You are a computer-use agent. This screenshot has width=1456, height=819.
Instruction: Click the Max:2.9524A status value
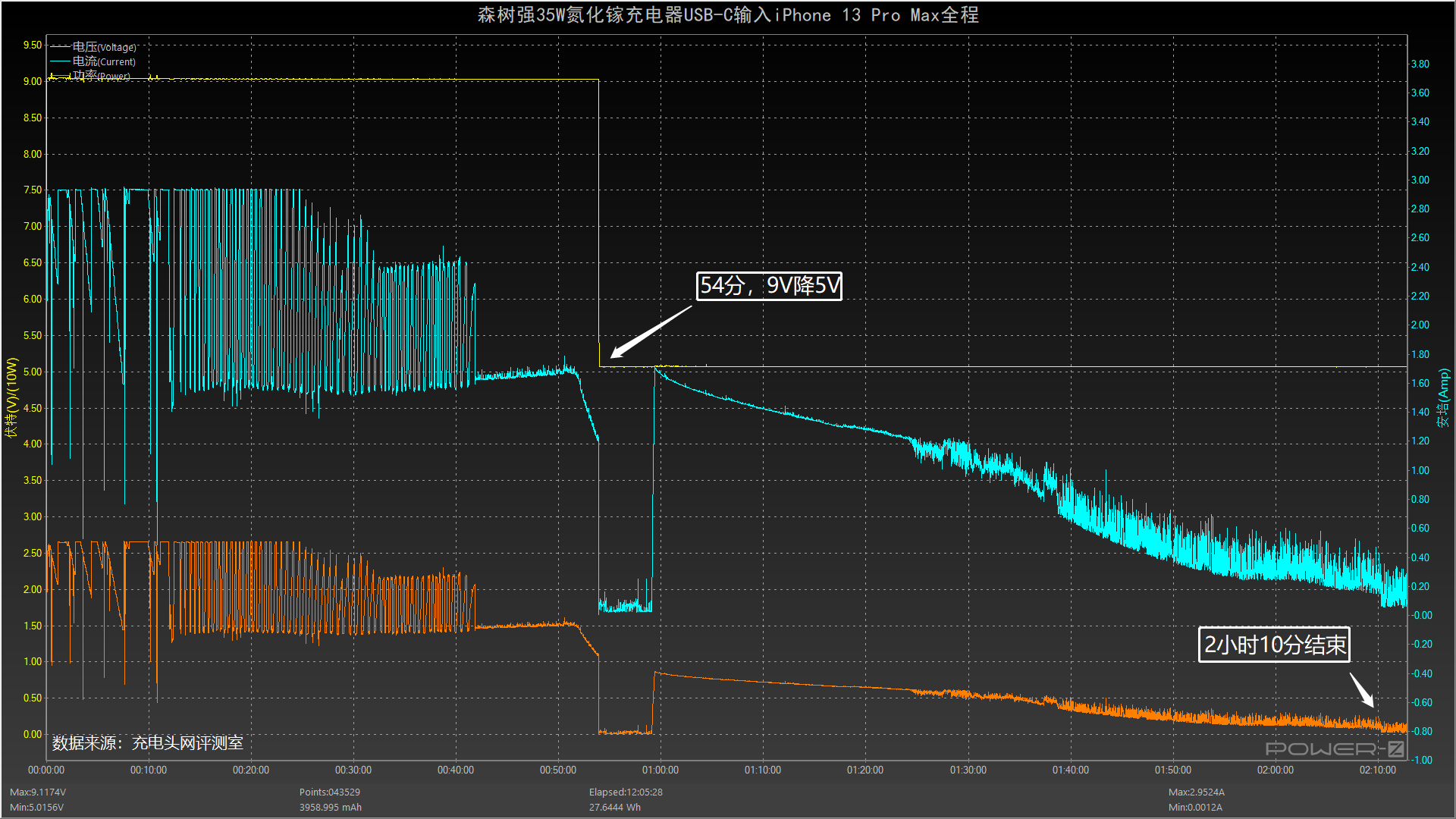(1197, 792)
